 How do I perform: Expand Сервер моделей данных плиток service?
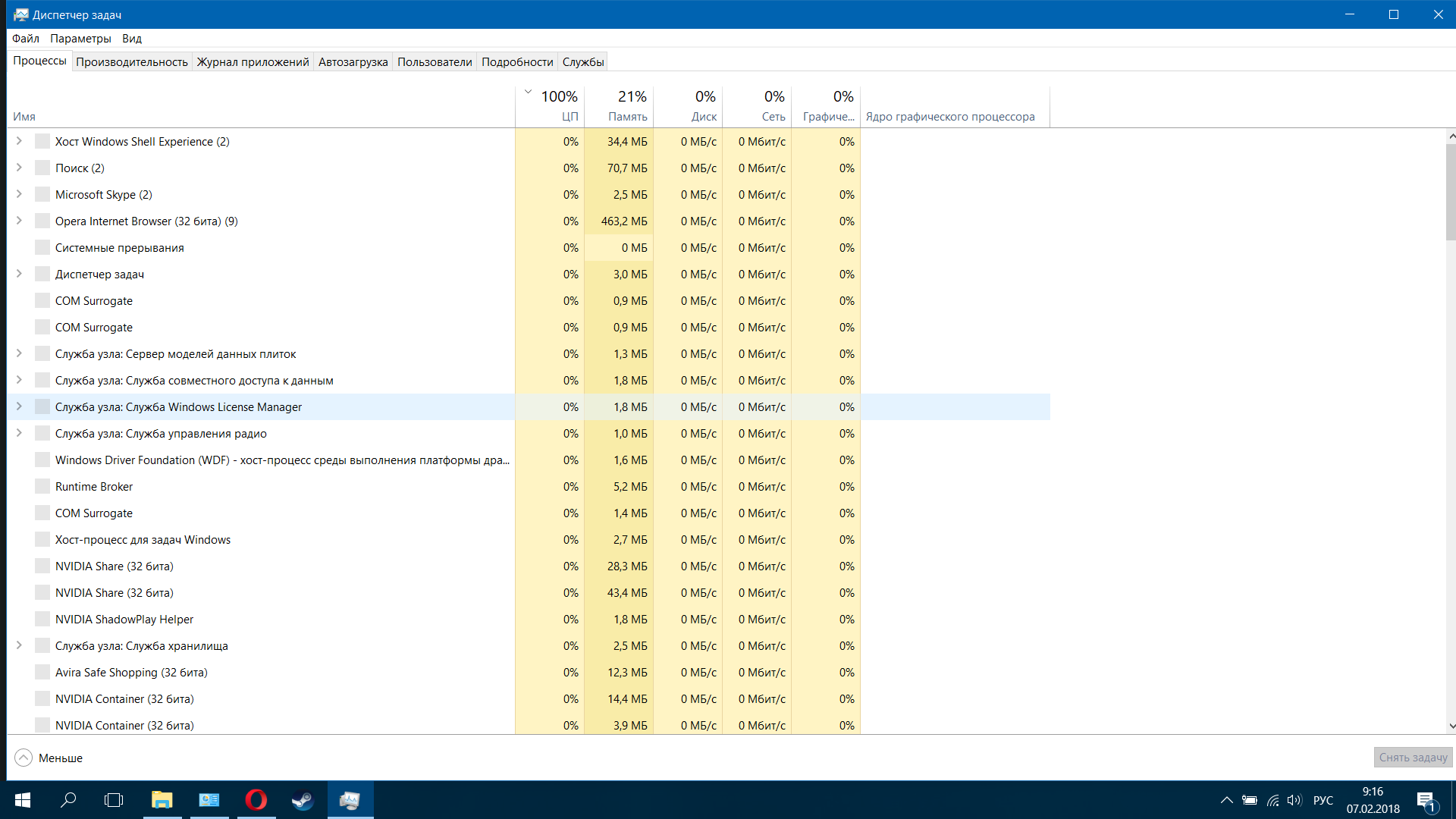(19, 353)
